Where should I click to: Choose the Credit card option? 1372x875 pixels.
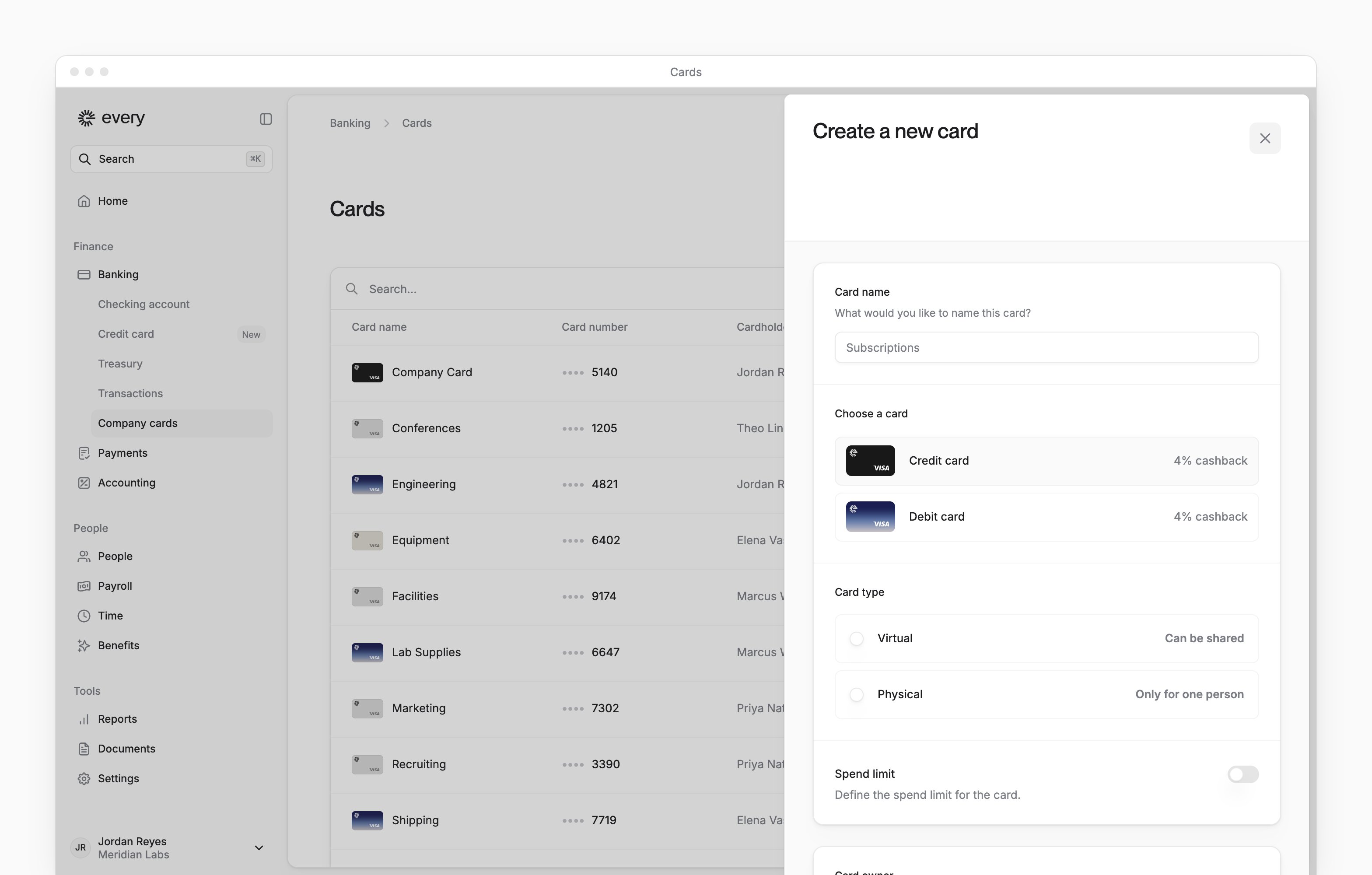pos(1046,460)
